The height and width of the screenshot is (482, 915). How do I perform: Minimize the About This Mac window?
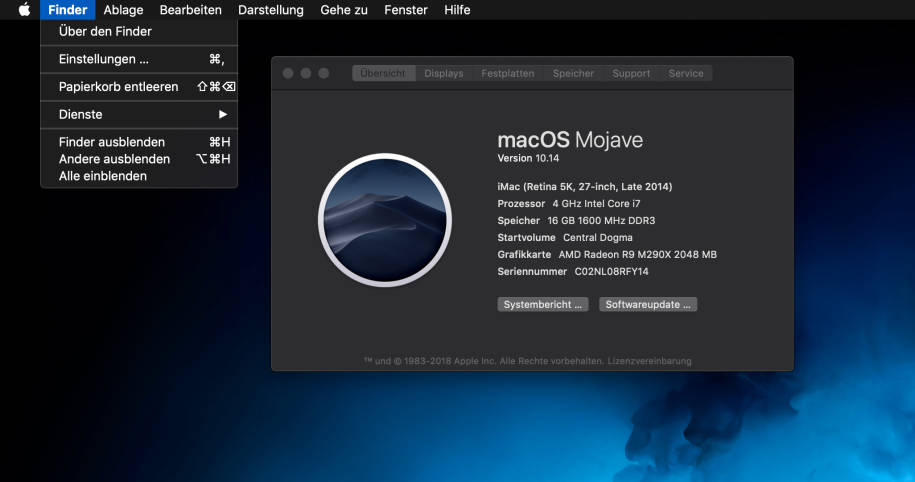pos(306,73)
